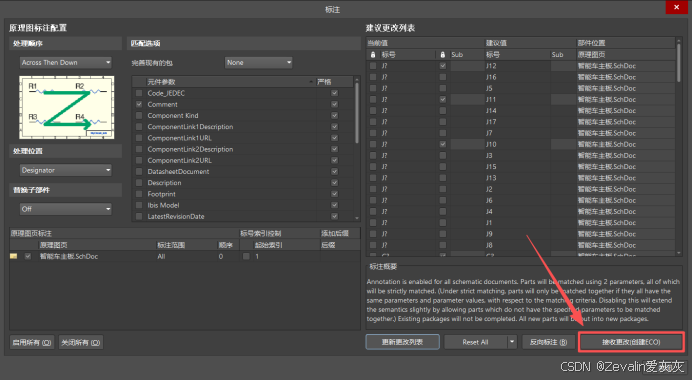Click the parameter list vertical scrollbar
Screen dimensions: 692x381
(357, 113)
